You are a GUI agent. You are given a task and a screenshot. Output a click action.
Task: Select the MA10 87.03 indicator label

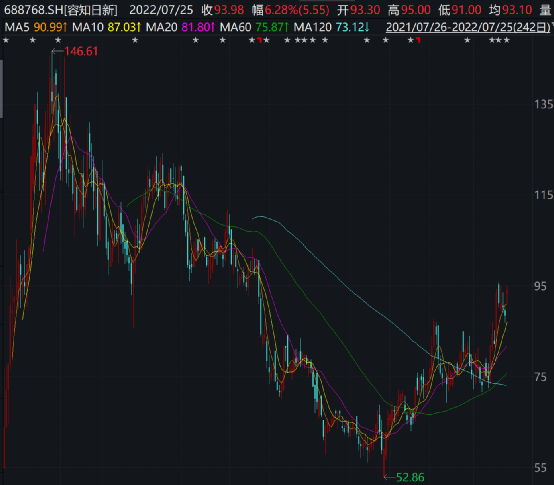point(107,27)
